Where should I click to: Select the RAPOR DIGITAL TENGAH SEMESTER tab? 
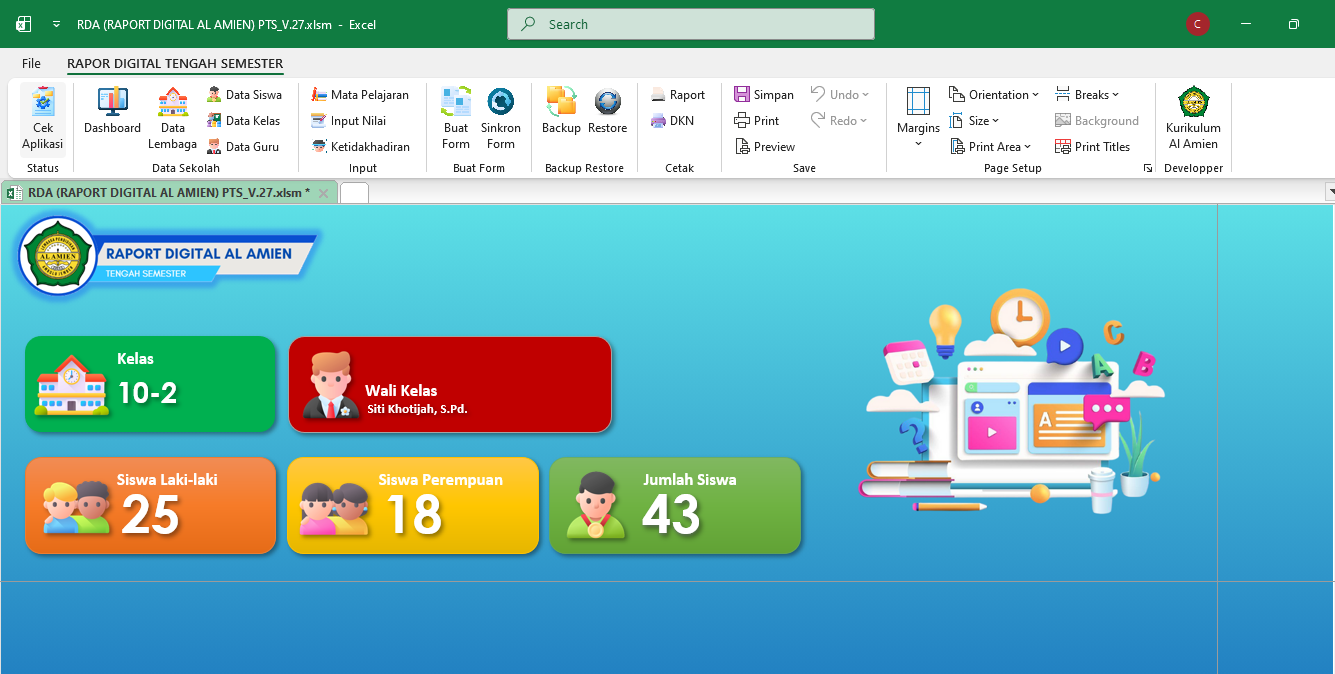click(x=175, y=63)
